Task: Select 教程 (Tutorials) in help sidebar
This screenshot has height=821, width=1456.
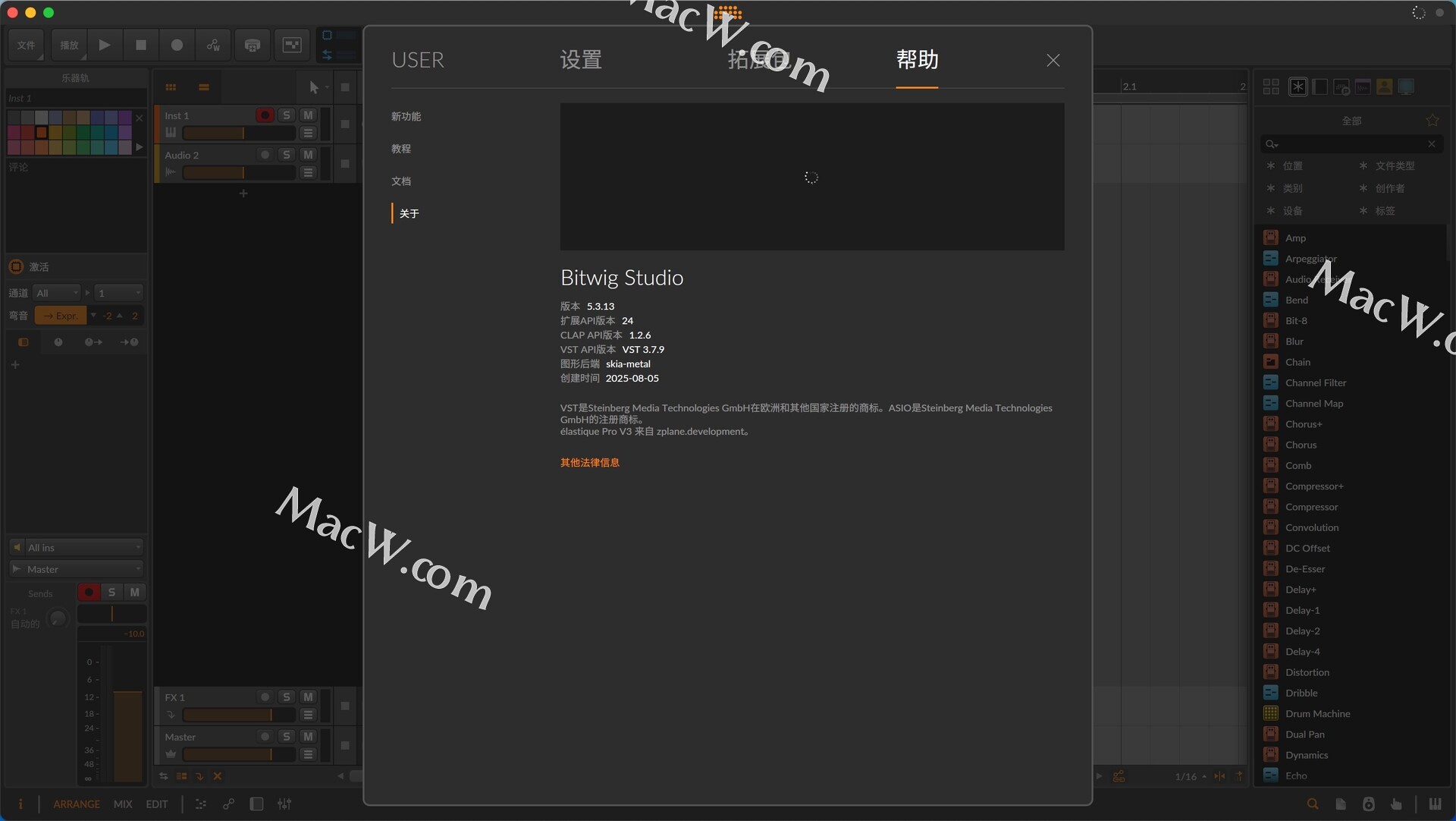Action: pyautogui.click(x=401, y=149)
